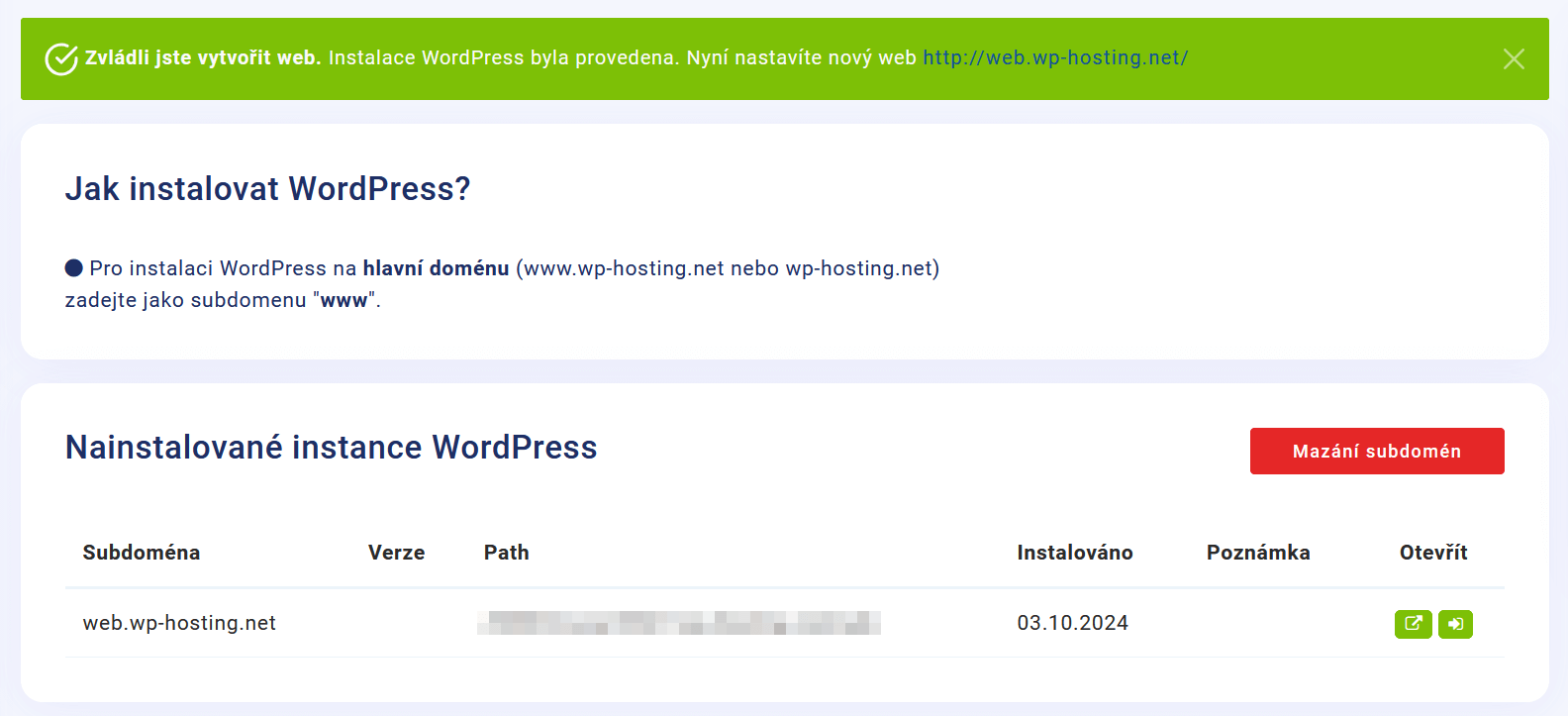
Task: Click the Instalováno column header
Action: pos(1075,553)
